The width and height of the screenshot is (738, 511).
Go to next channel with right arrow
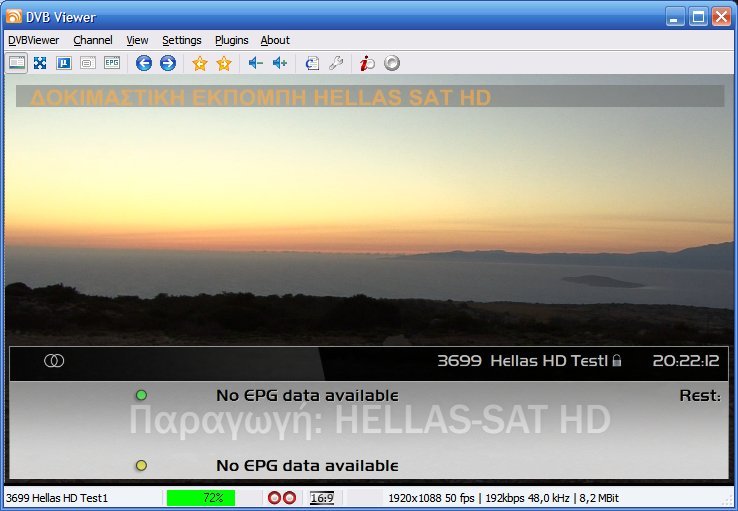168,63
